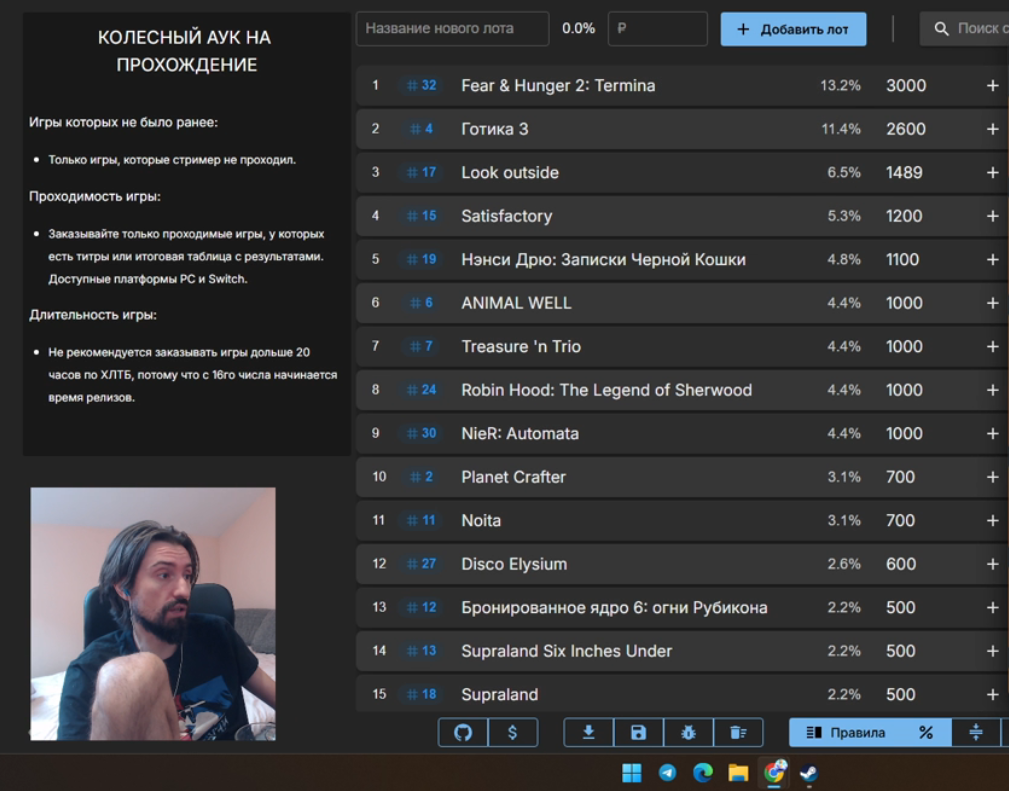The height and width of the screenshot is (791, 1009).
Task: Select the Fear & Hunger 2: Termina name
Action: click(558, 86)
